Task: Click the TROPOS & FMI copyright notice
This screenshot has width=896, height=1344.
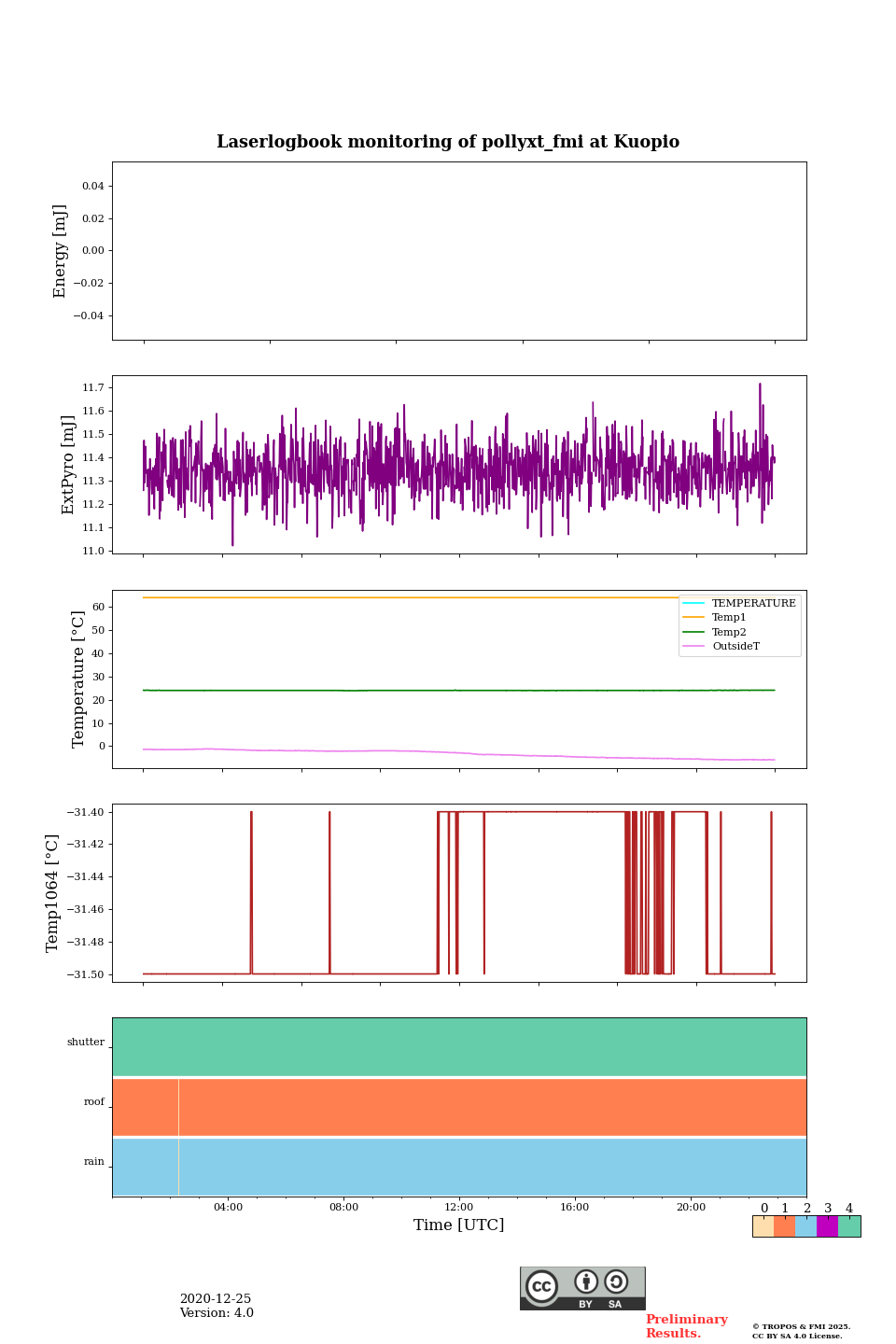Action: click(801, 1331)
